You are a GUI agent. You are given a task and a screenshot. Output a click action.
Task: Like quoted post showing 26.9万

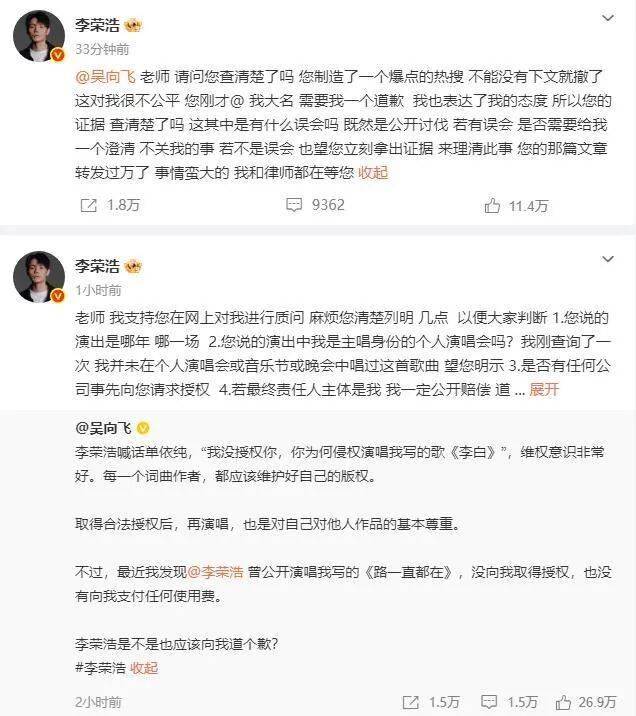pyautogui.click(x=563, y=702)
